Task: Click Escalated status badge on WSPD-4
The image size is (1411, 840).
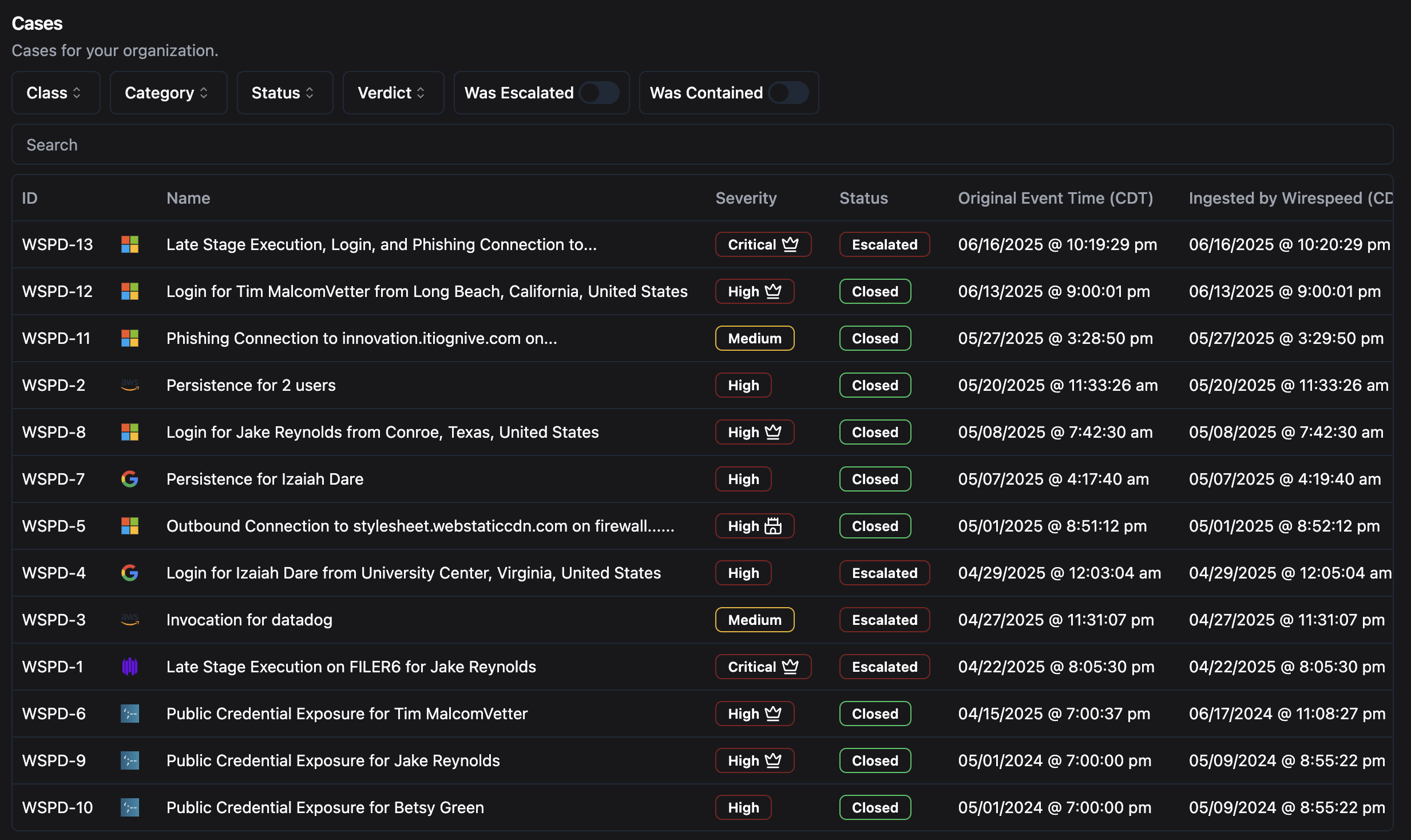Action: tap(884, 573)
